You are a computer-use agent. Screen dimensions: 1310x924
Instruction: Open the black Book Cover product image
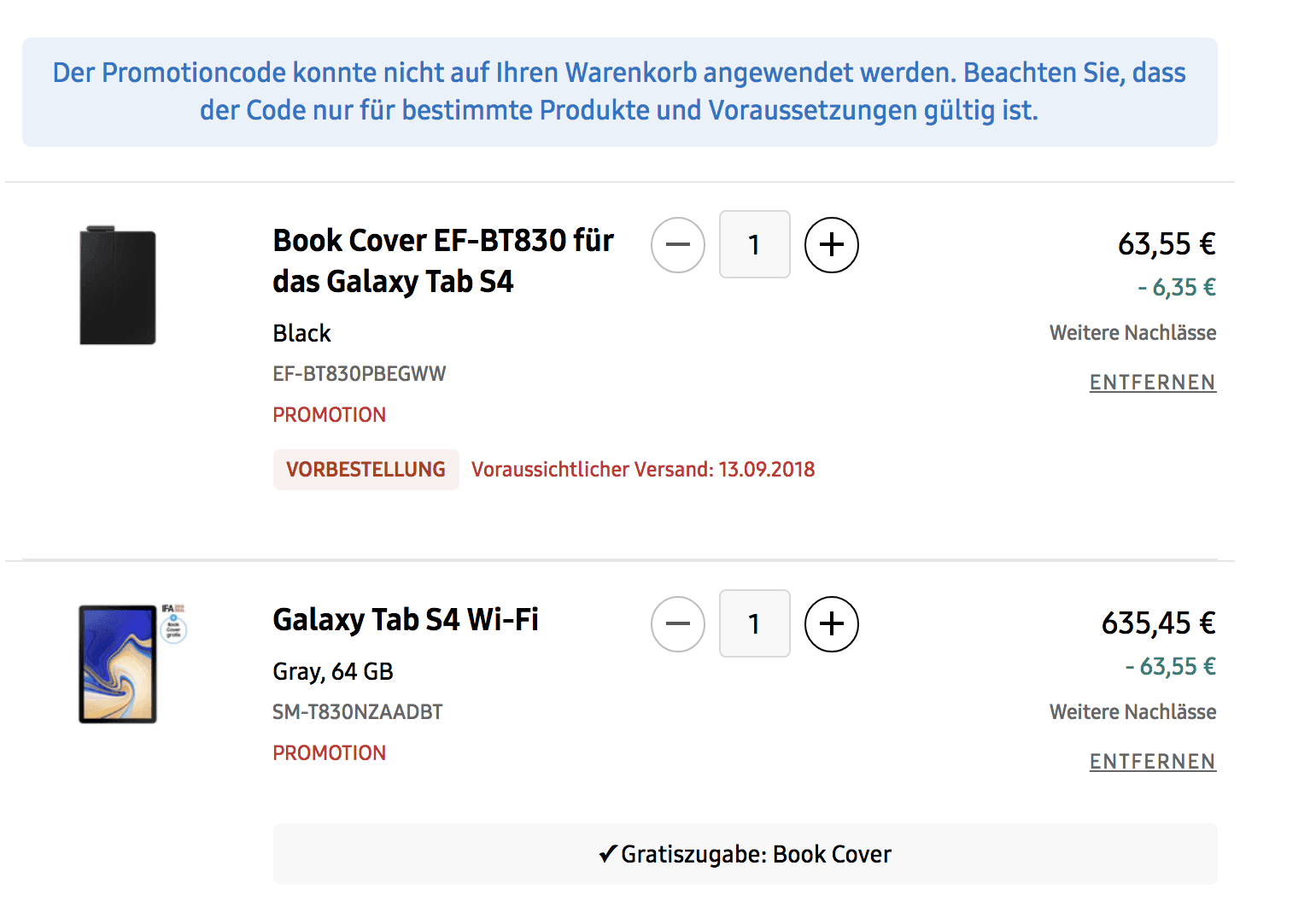click(118, 285)
